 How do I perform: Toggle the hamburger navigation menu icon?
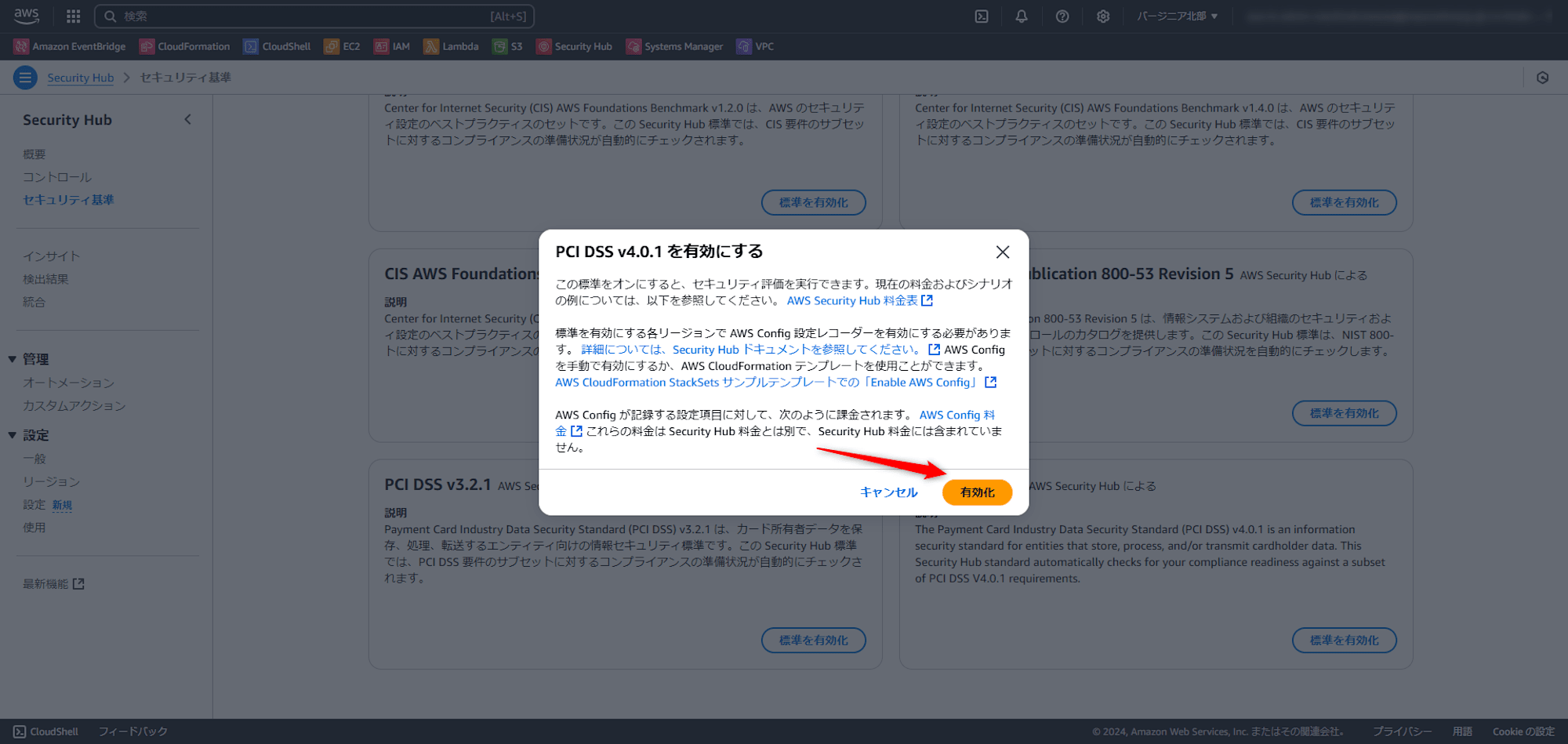click(25, 78)
